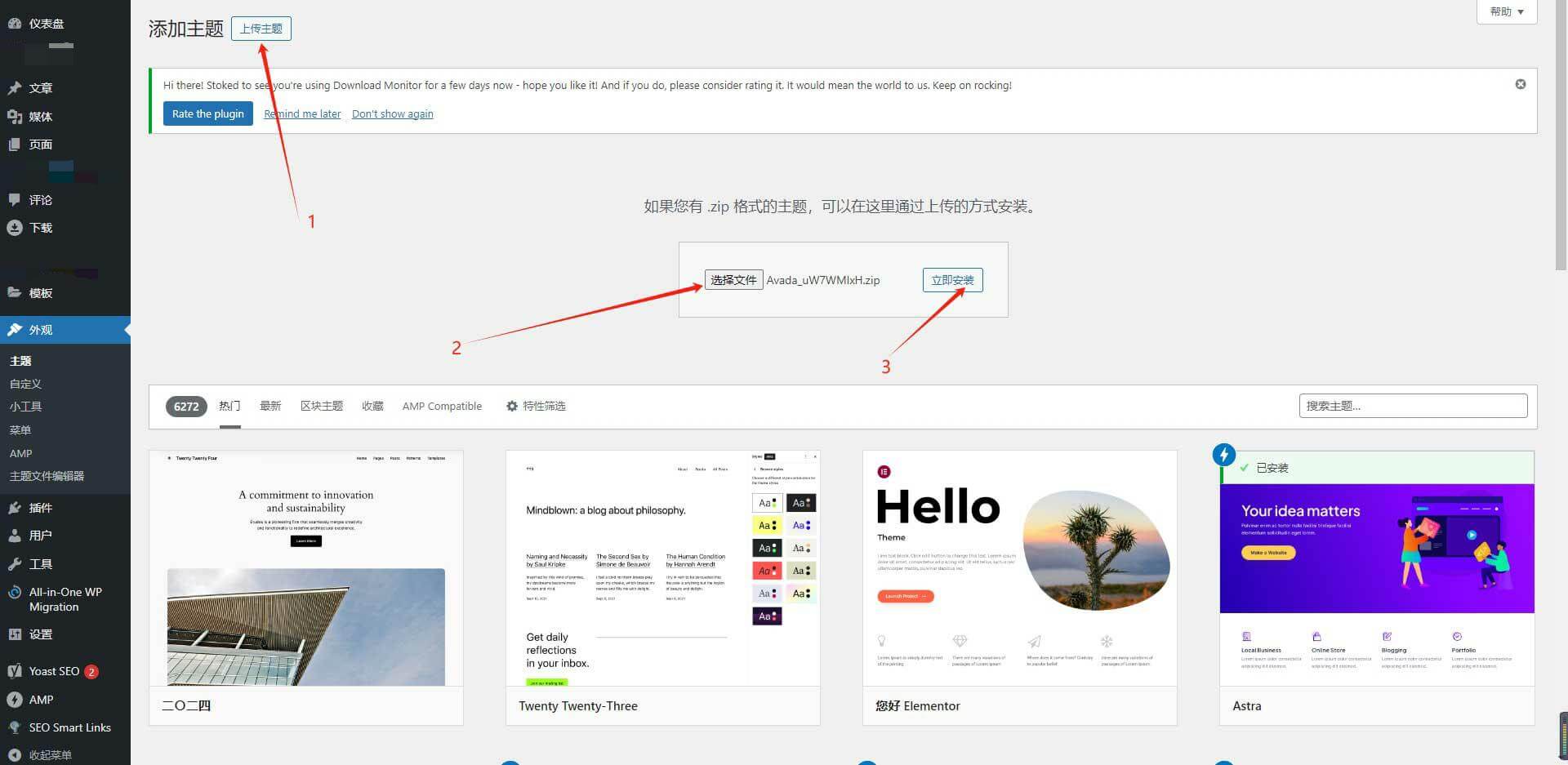Image resolution: width=1568 pixels, height=765 pixels.
Task: Click the Hello Elementor theme thumbnail
Action: [x=1019, y=568]
